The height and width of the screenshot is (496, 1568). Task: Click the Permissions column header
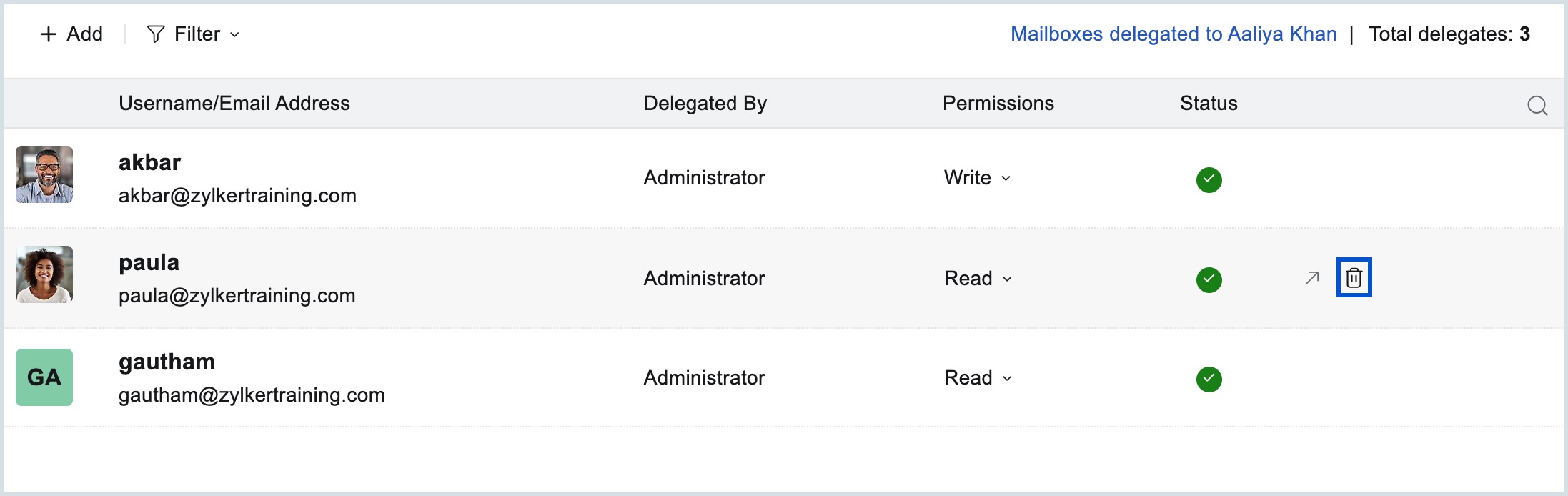[x=998, y=104]
